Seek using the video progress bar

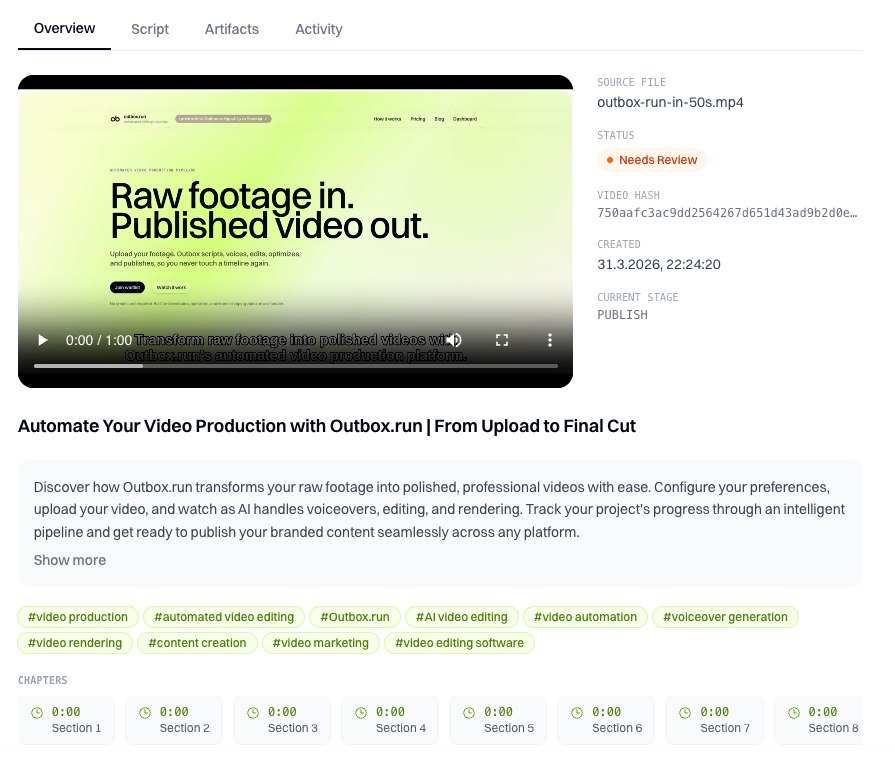[x=296, y=366]
